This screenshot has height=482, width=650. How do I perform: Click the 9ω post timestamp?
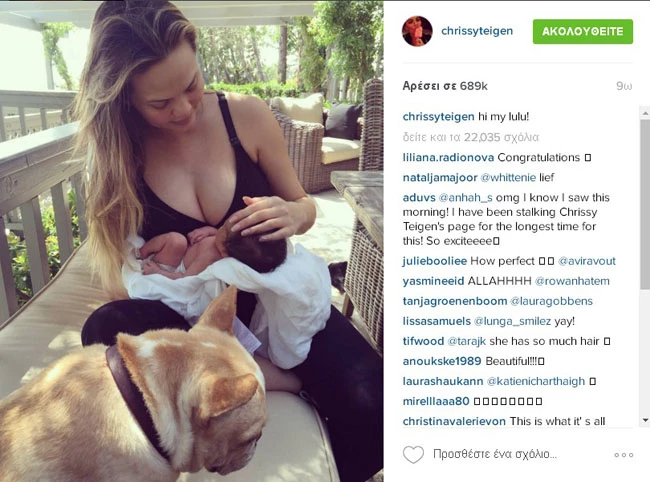point(624,86)
